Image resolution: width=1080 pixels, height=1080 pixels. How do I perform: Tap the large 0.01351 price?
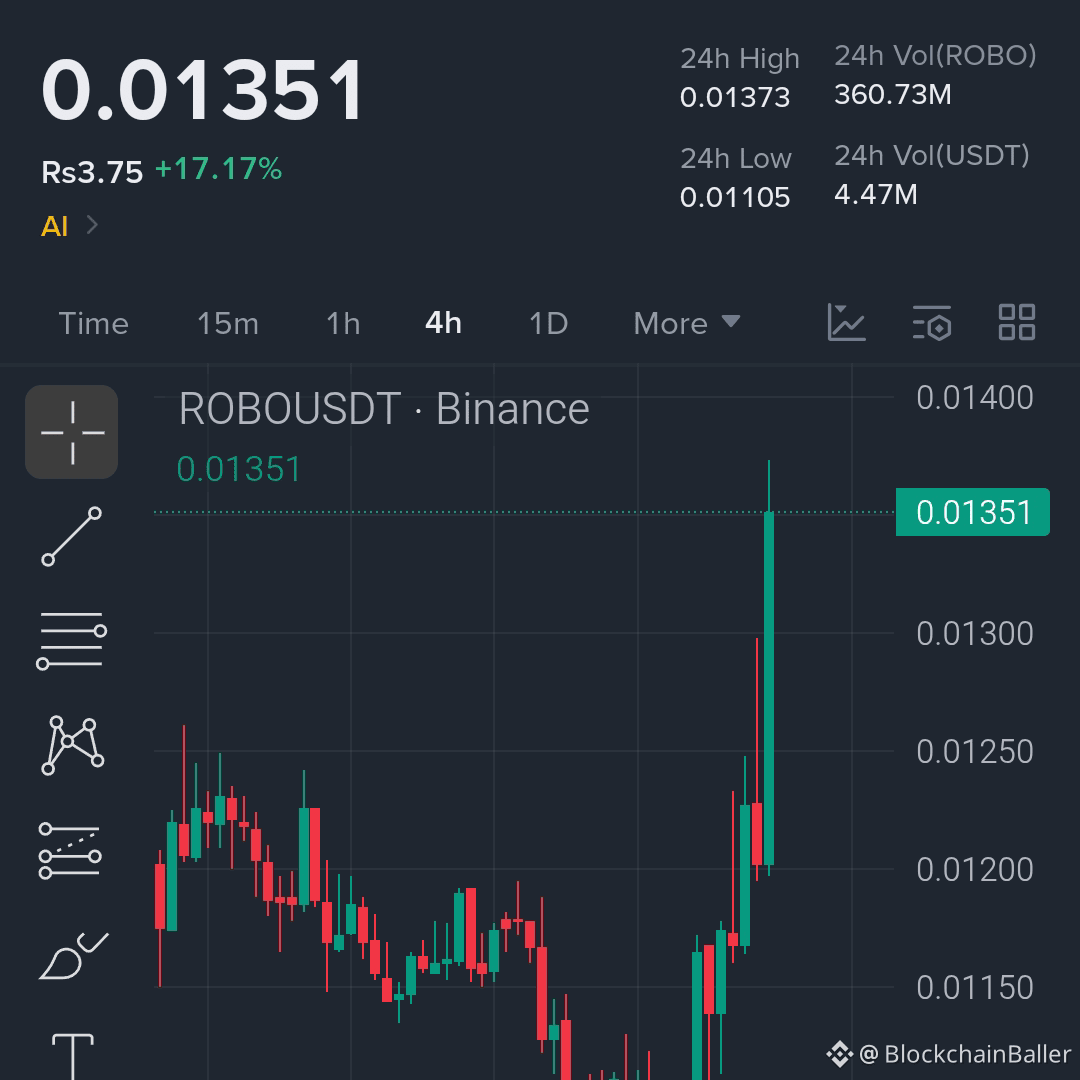point(202,90)
